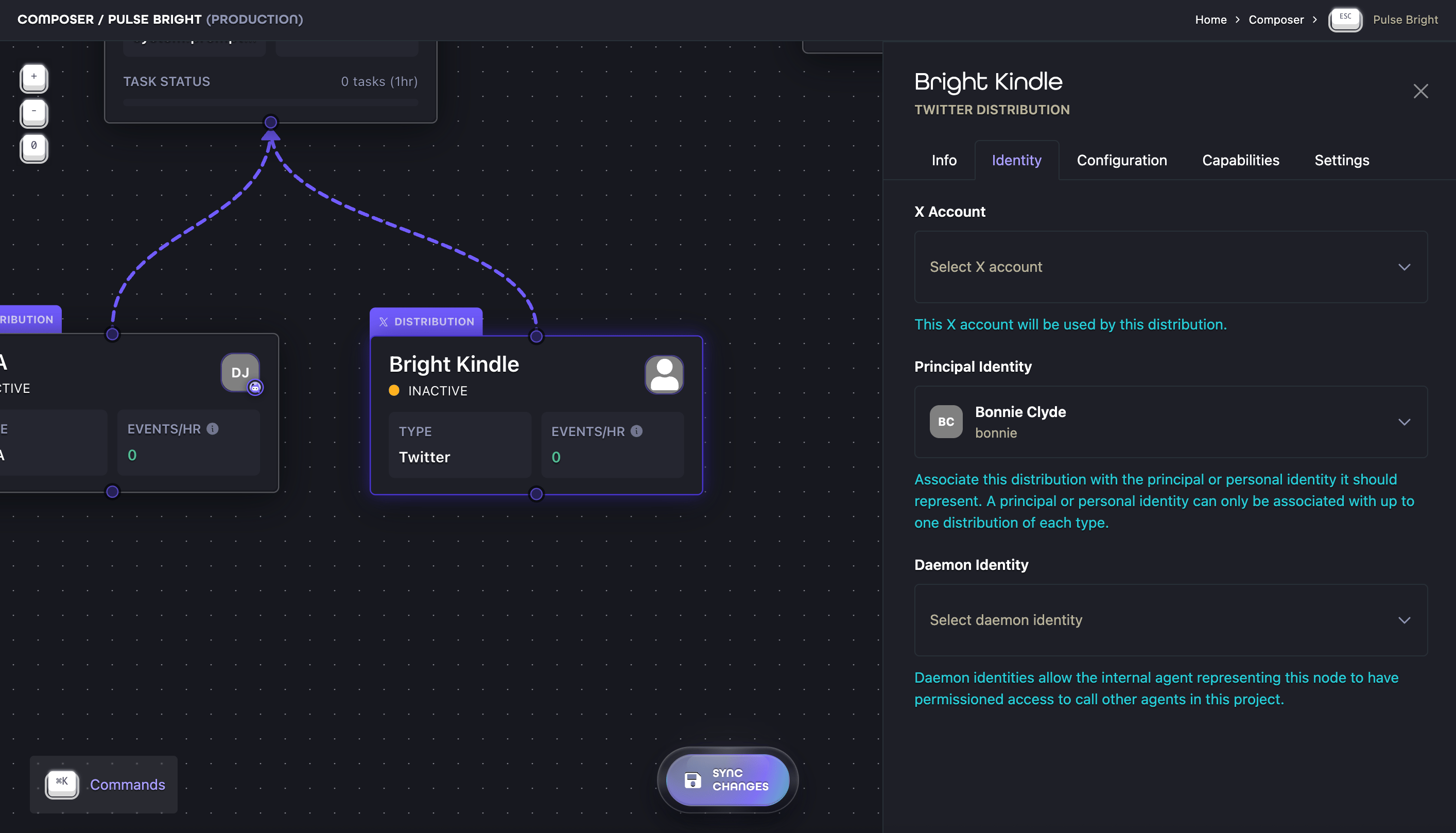Click the TWITTER DISTRIBUTION subtitle

tap(992, 110)
